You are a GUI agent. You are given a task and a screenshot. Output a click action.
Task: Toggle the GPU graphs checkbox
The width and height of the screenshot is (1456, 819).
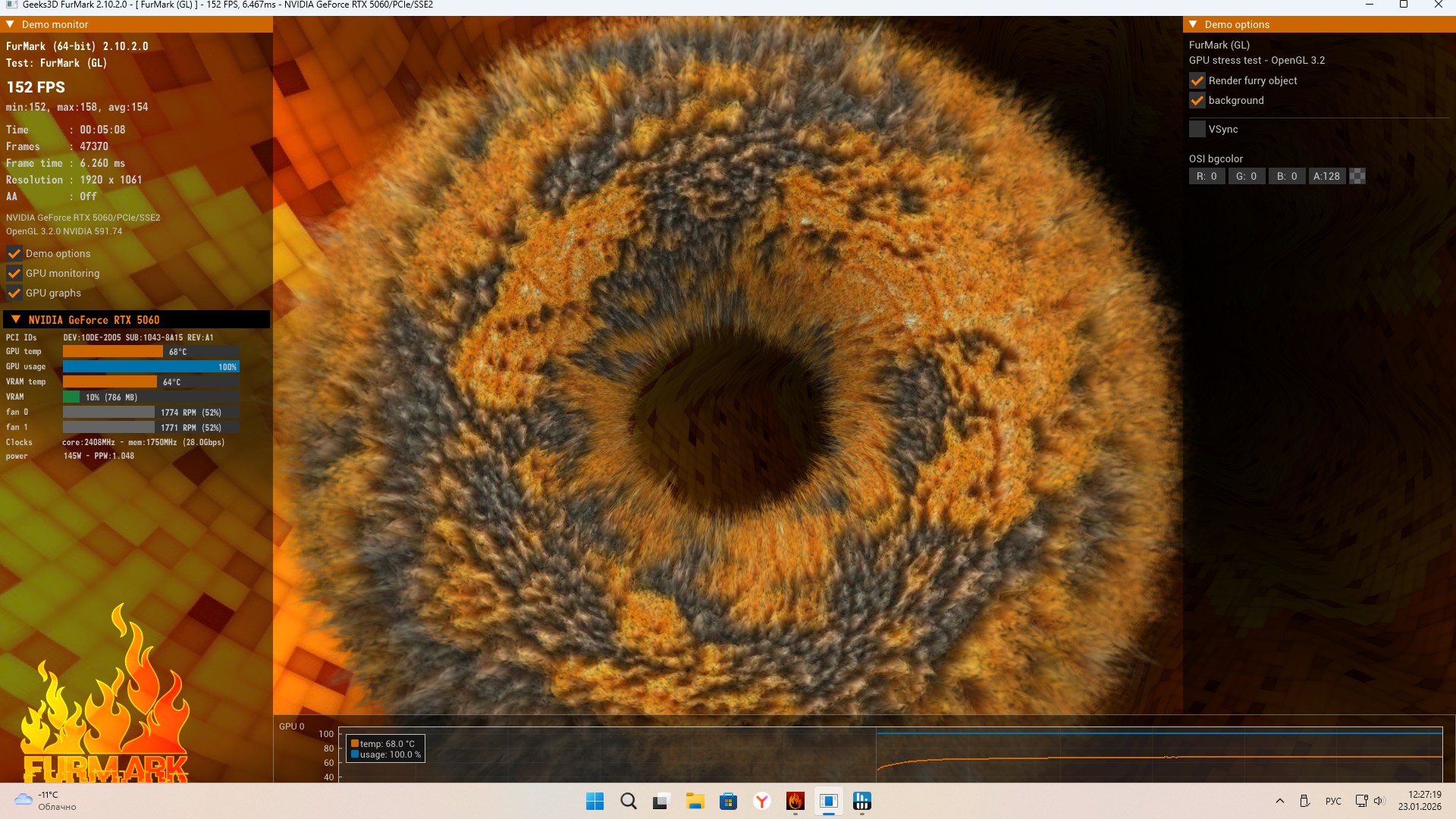coord(14,293)
